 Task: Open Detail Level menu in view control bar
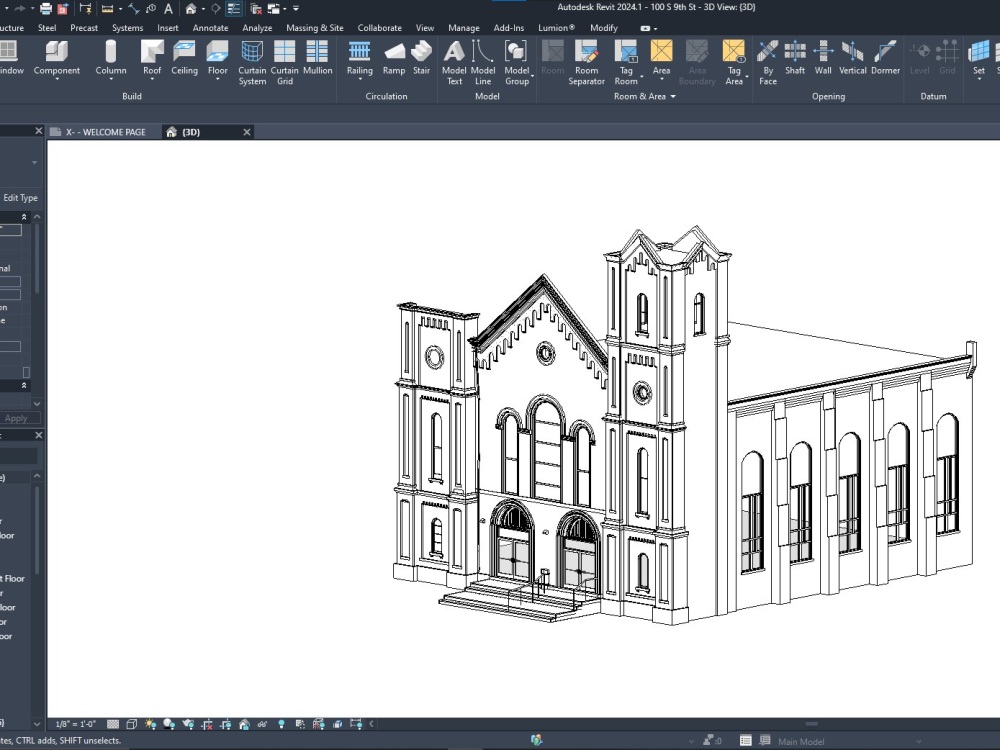point(113,724)
